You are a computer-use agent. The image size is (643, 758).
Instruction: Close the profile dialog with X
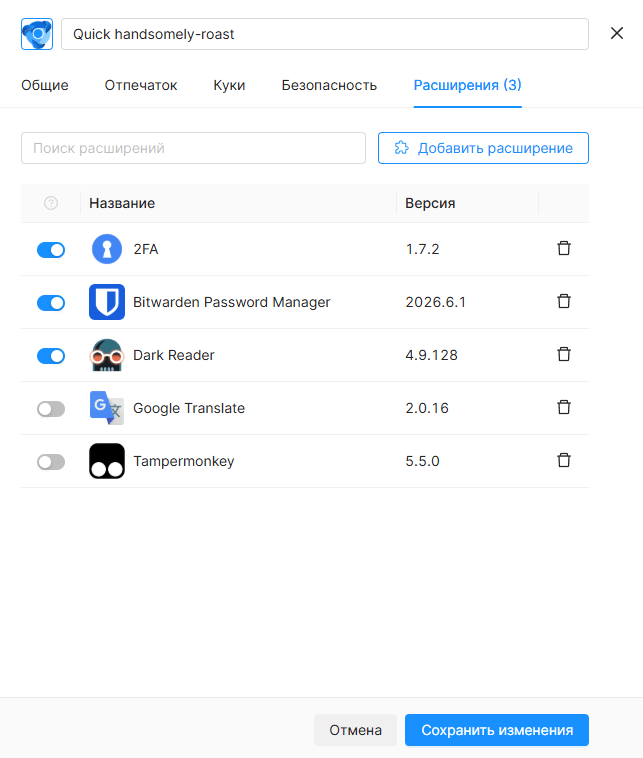(x=617, y=33)
